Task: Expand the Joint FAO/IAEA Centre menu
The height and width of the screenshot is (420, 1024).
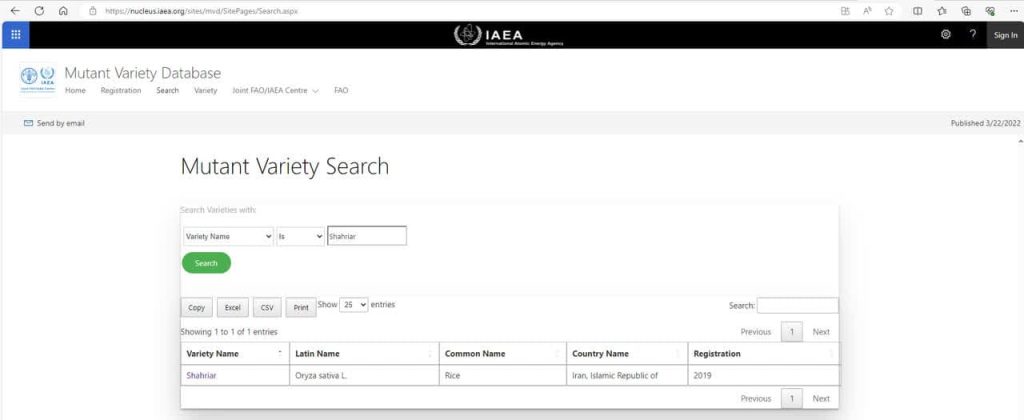Action: [275, 91]
